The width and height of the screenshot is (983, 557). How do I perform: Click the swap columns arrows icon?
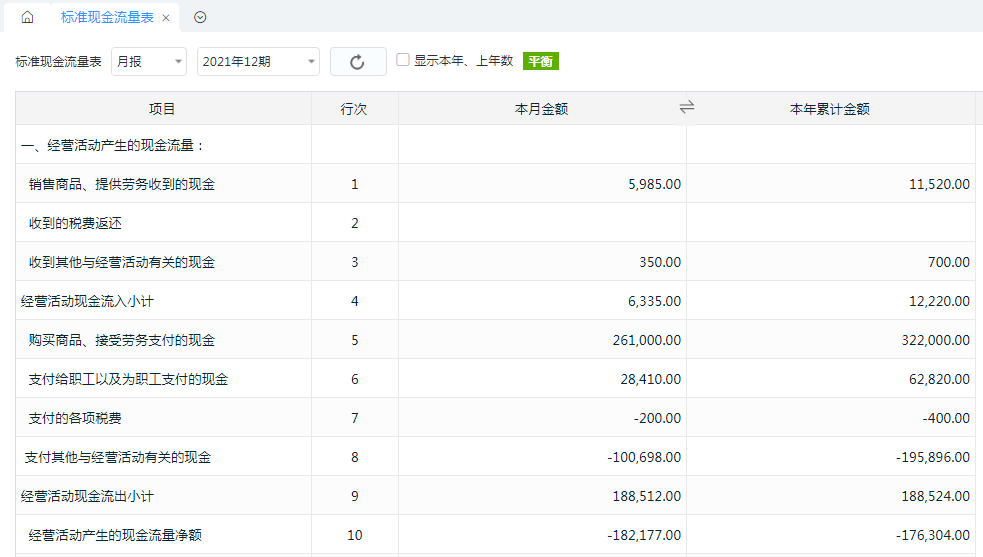(687, 107)
